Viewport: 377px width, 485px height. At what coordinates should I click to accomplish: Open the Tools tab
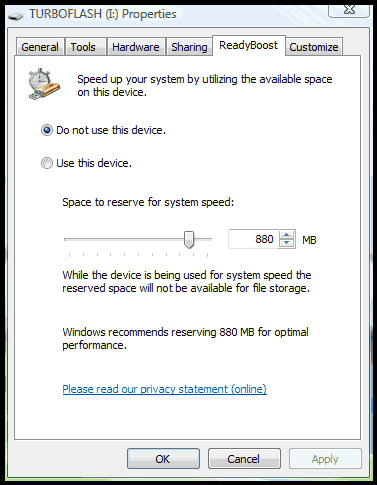pyautogui.click(x=83, y=47)
